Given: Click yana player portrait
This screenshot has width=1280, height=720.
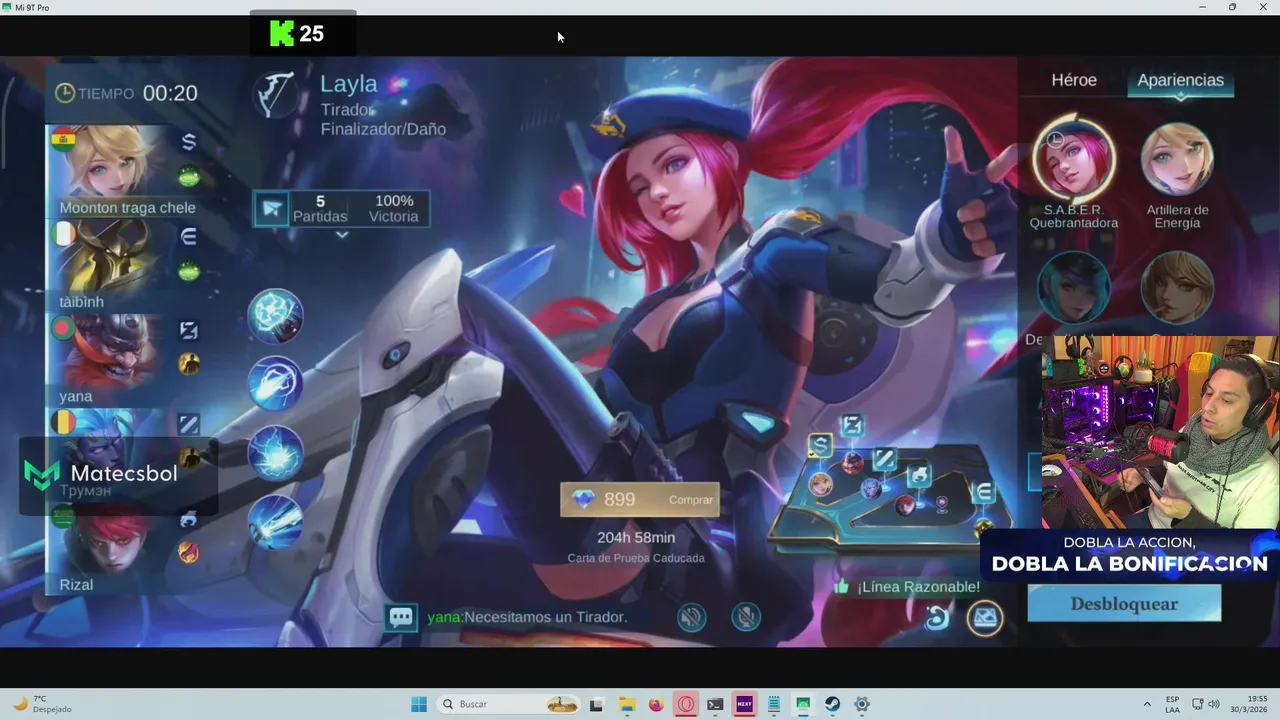Looking at the screenshot, I should [x=110, y=351].
